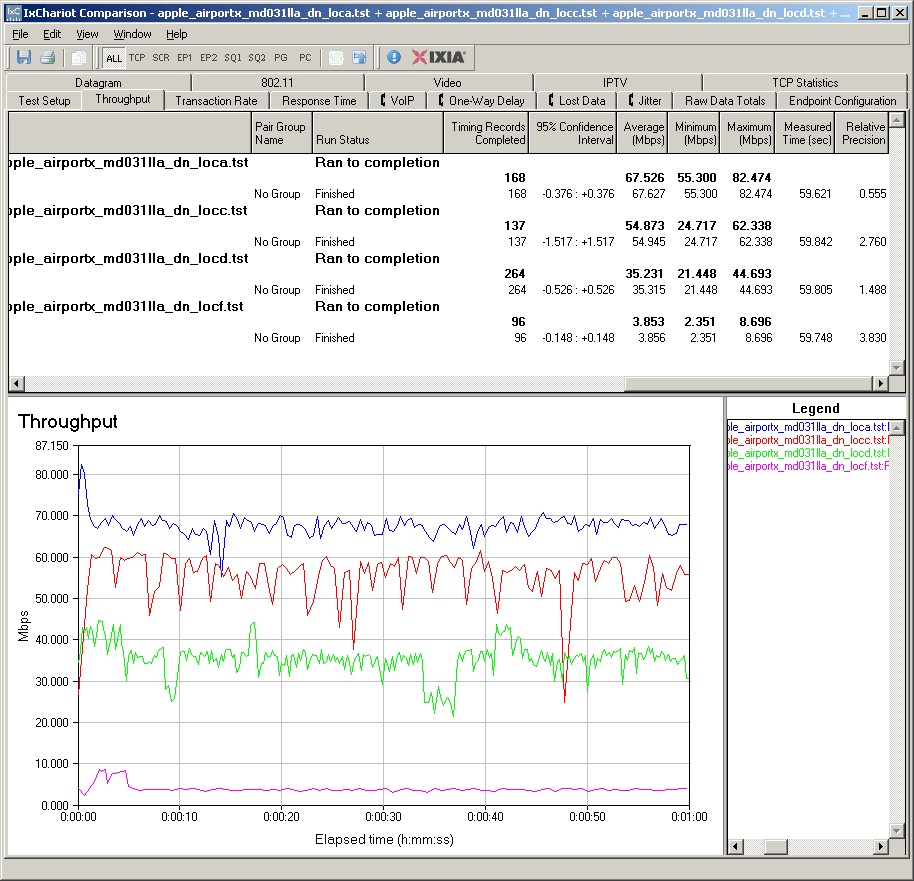This screenshot has width=914, height=881.
Task: Click the Legend panel horizontal scrollbar thumb
Action: (776, 847)
